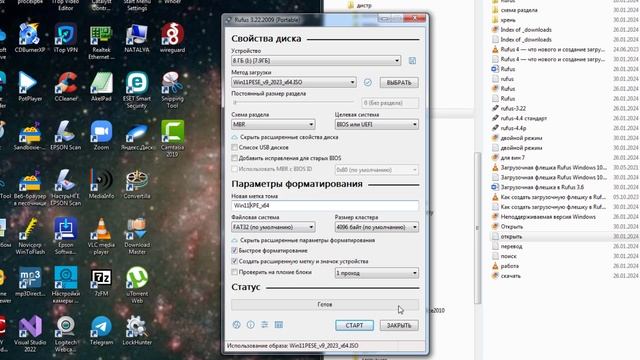The image size is (640, 360).
Task: Select для вин 7 item in Explorer
Action: [x=508, y=158]
